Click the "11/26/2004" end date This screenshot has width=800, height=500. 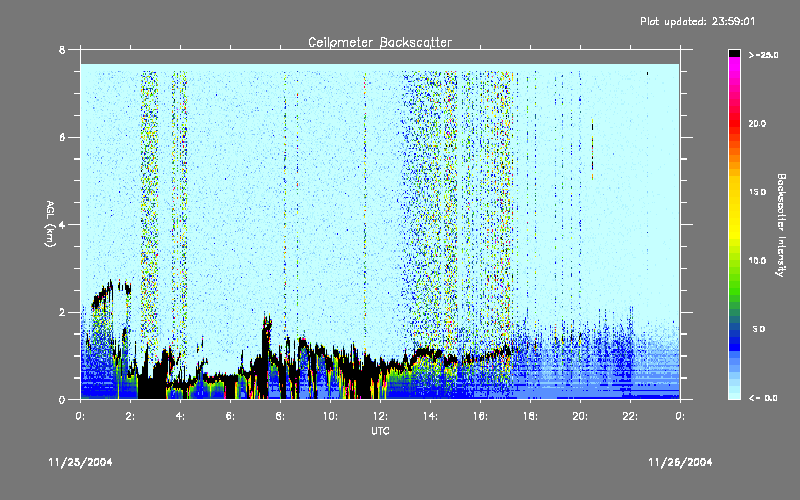tap(680, 462)
